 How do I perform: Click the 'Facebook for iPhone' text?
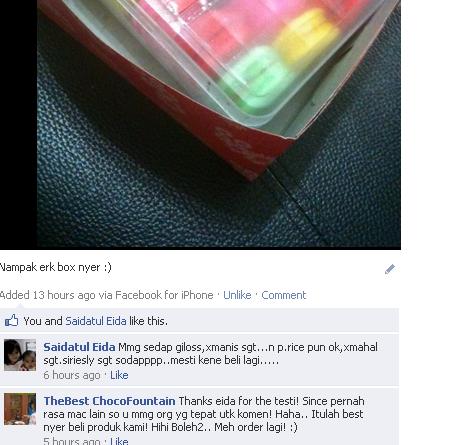pos(164,295)
